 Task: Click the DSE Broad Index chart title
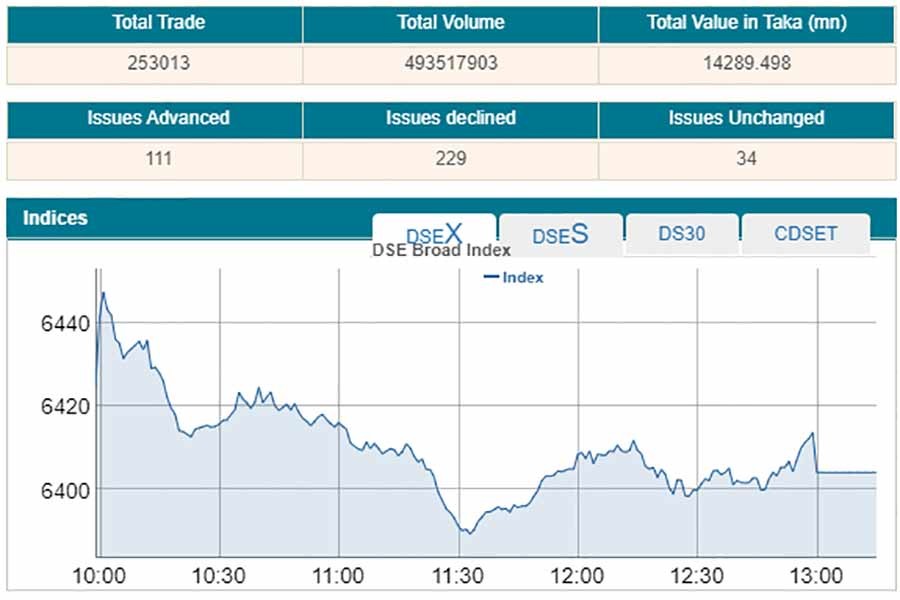(x=441, y=250)
